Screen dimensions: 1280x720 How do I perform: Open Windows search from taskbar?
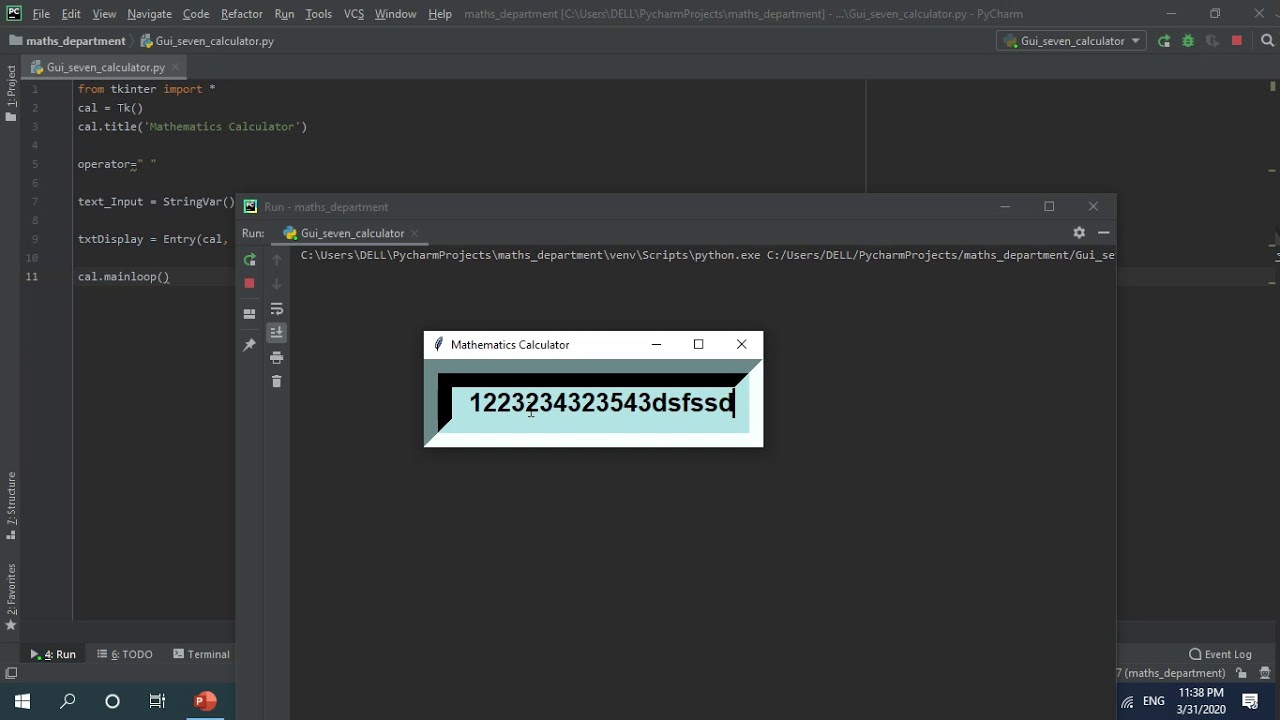[x=68, y=701]
